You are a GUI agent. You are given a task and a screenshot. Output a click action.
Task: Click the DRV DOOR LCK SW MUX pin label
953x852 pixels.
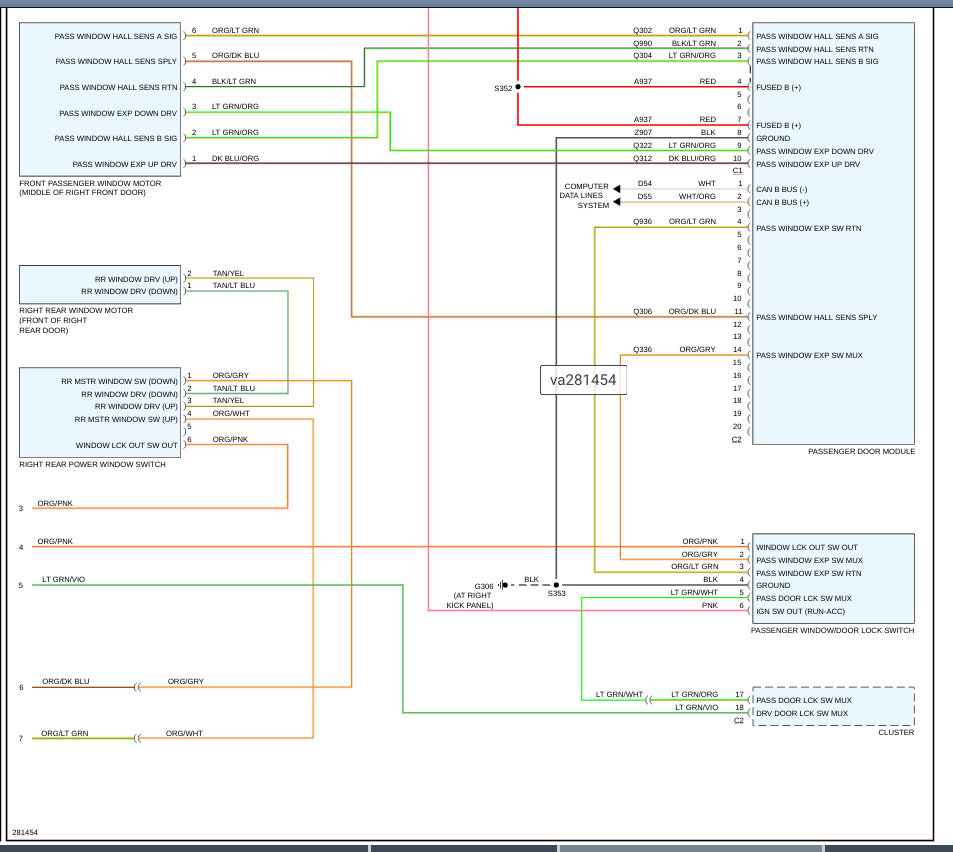click(802, 714)
